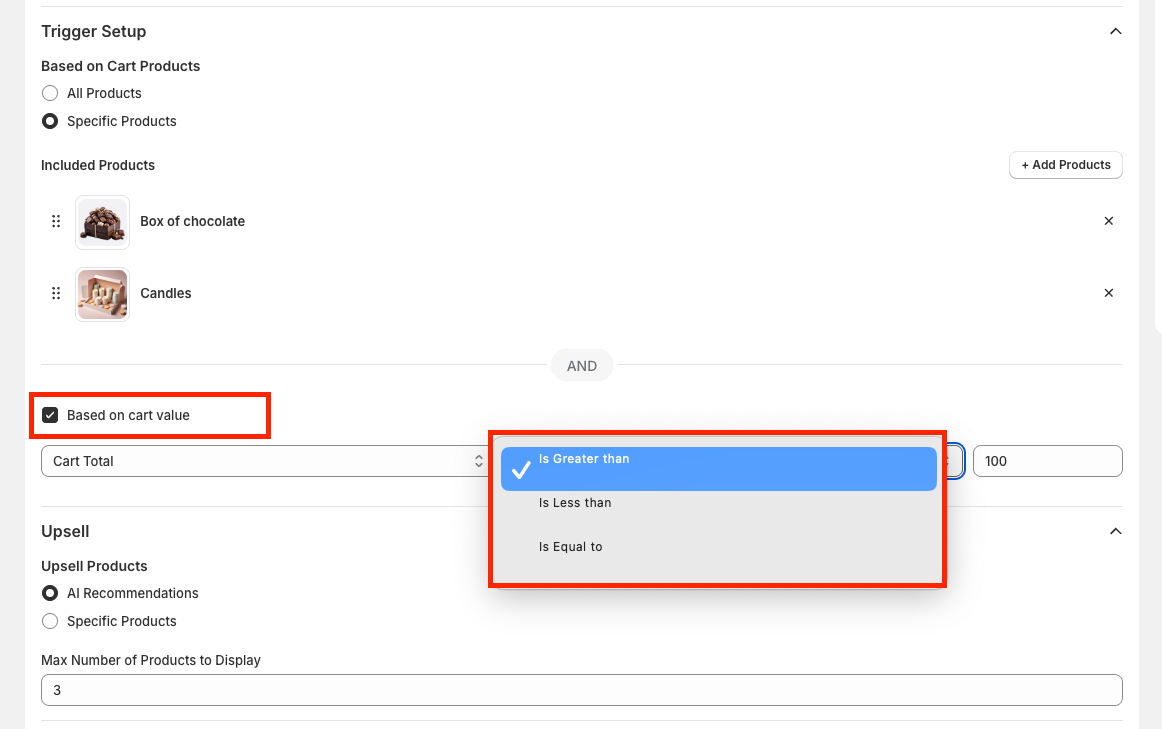Remove Candles using the X icon

click(x=1108, y=293)
